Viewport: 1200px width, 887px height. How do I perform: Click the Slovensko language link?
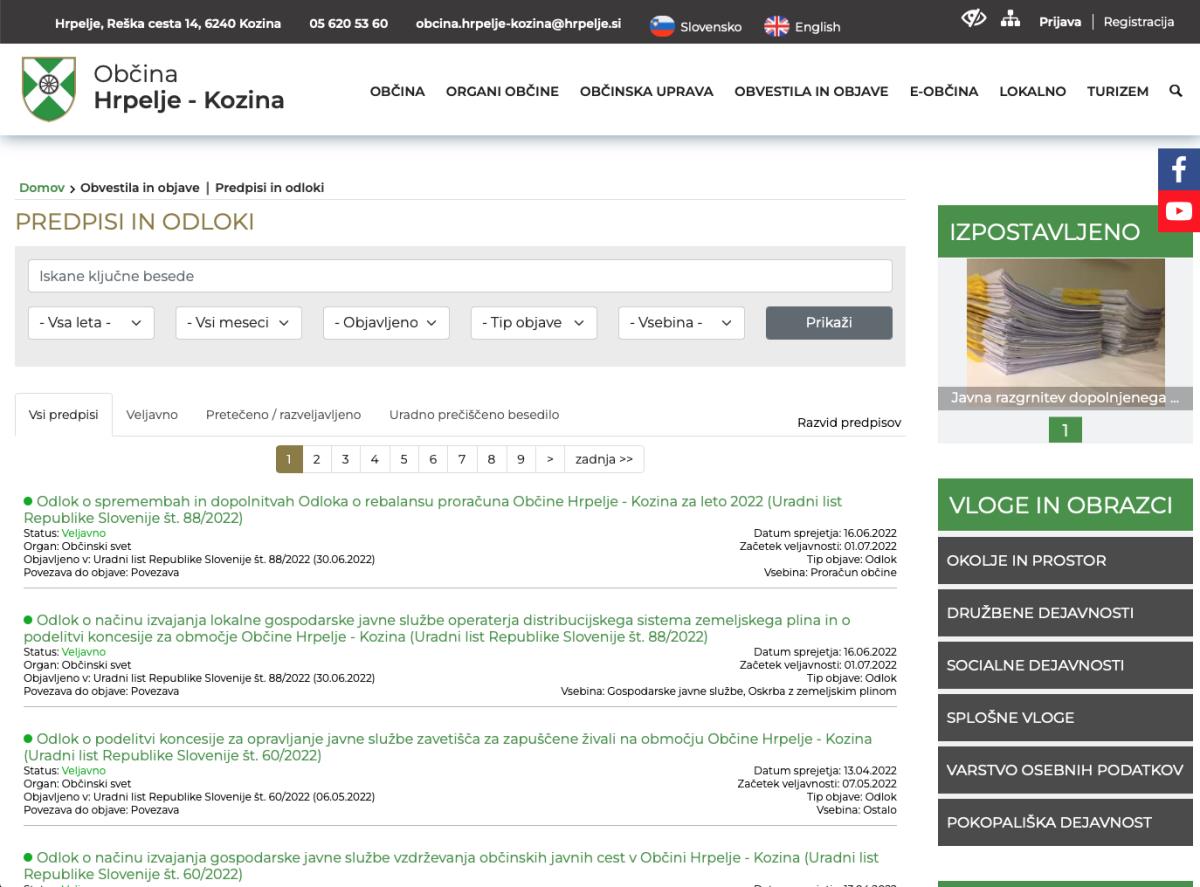(x=711, y=27)
